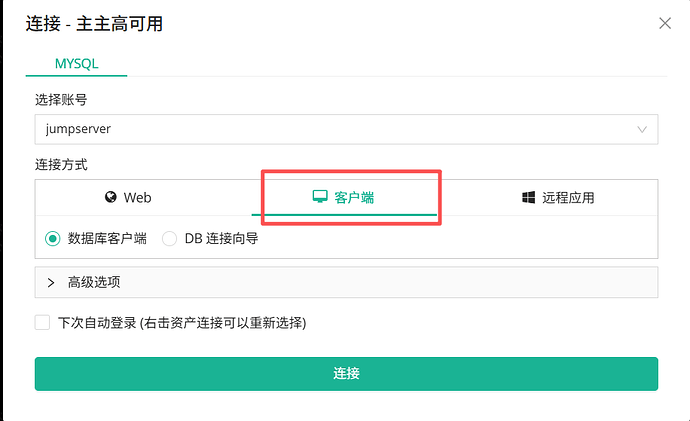This screenshot has width=690, height=421.
Task: Click the chevron arrow beside 高级选项
Action: coord(51,283)
